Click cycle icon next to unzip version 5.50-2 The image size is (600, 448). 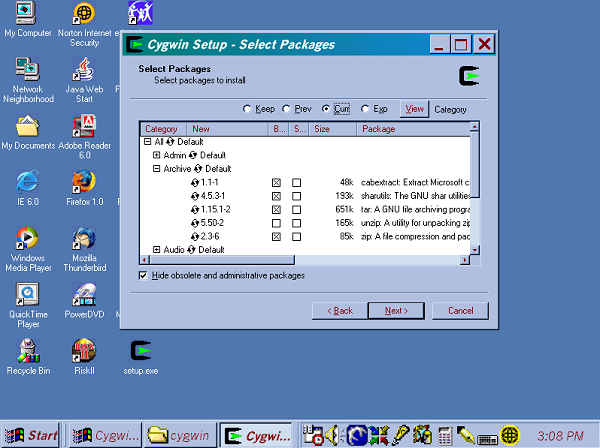pos(195,223)
